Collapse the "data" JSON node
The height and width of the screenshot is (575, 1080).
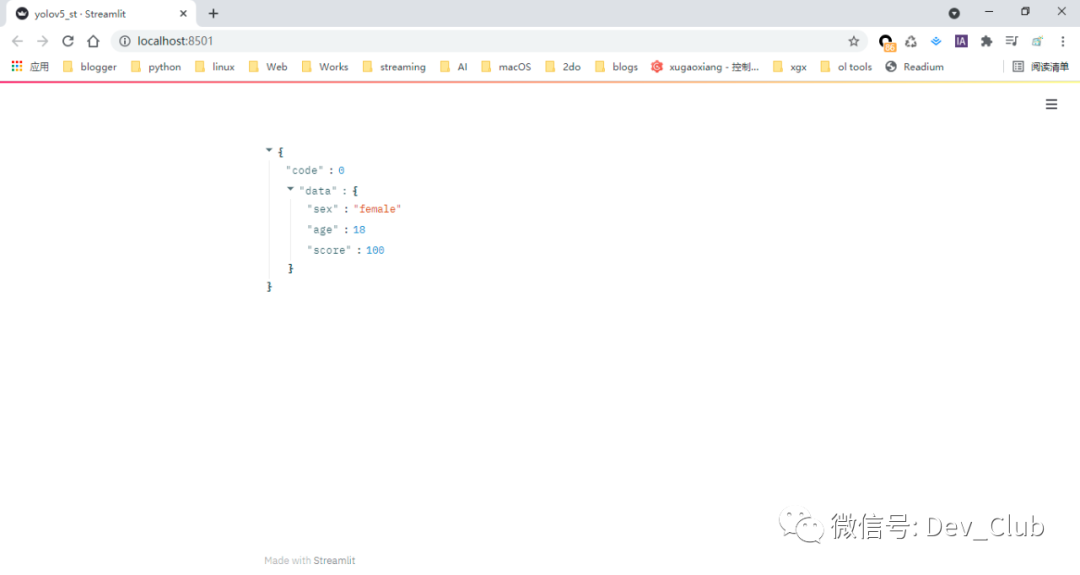click(x=290, y=189)
